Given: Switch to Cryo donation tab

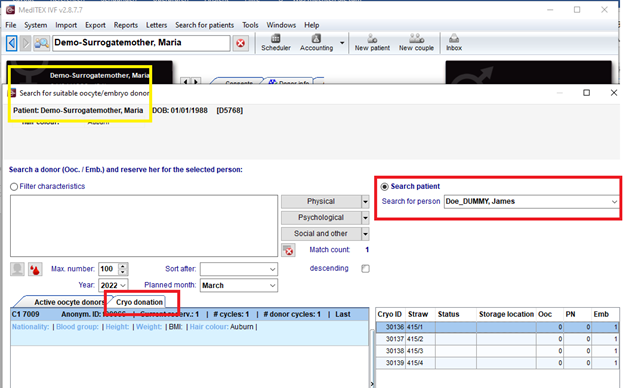Looking at the screenshot, I should (139, 302).
